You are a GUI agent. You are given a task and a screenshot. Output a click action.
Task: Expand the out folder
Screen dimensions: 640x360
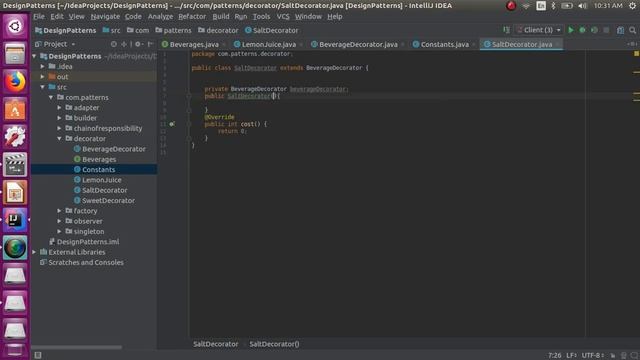(x=43, y=77)
